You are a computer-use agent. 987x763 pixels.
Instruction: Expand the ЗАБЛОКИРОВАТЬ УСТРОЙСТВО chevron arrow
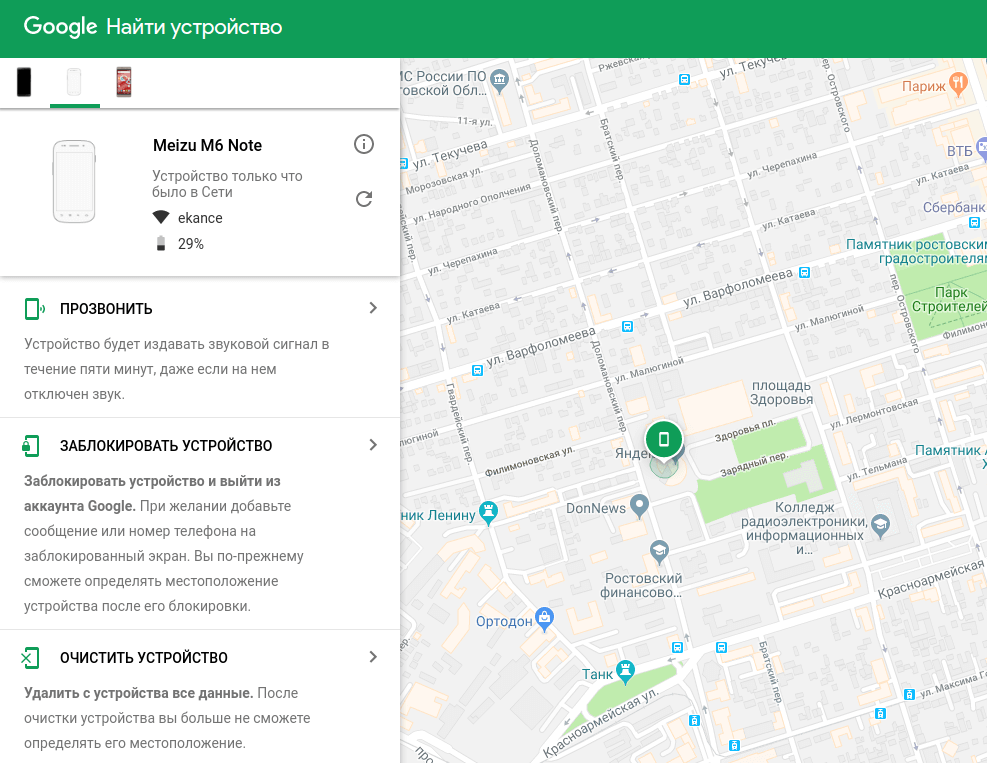pos(373,445)
